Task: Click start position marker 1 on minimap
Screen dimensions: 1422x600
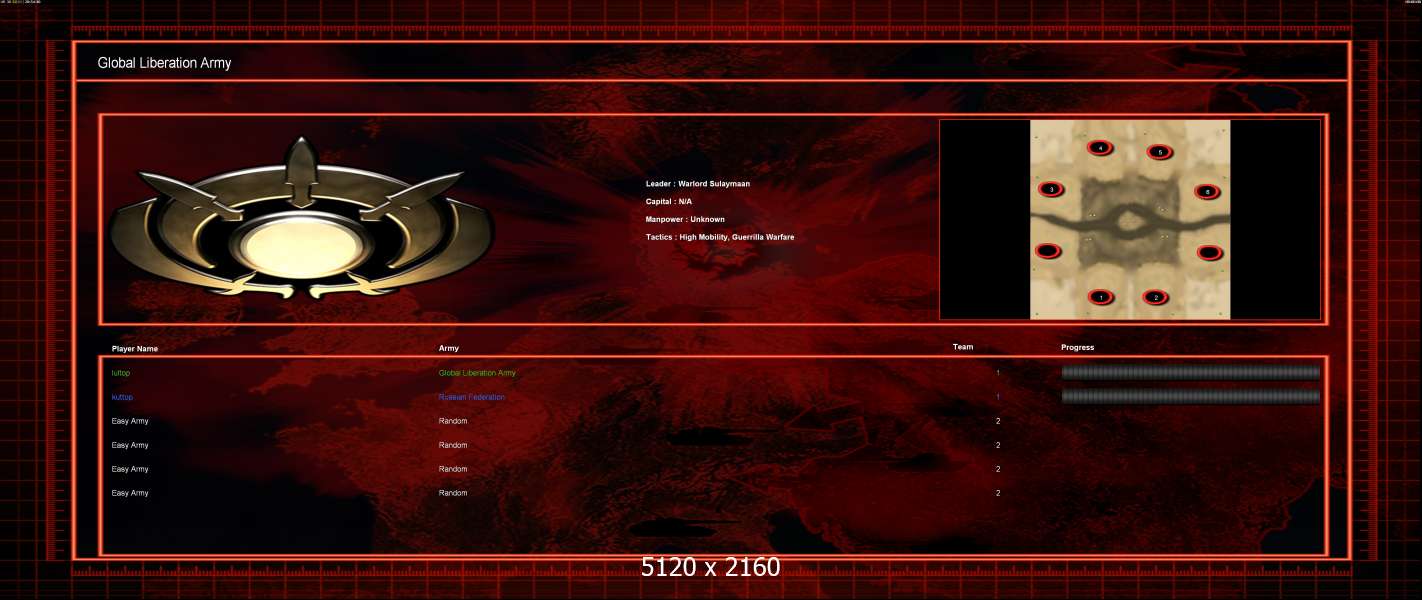Action: pyautogui.click(x=1100, y=297)
